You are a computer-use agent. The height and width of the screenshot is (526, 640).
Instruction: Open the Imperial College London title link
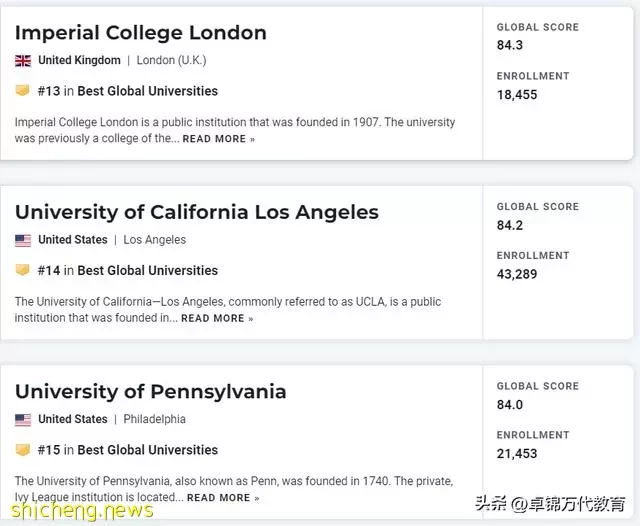point(141,33)
